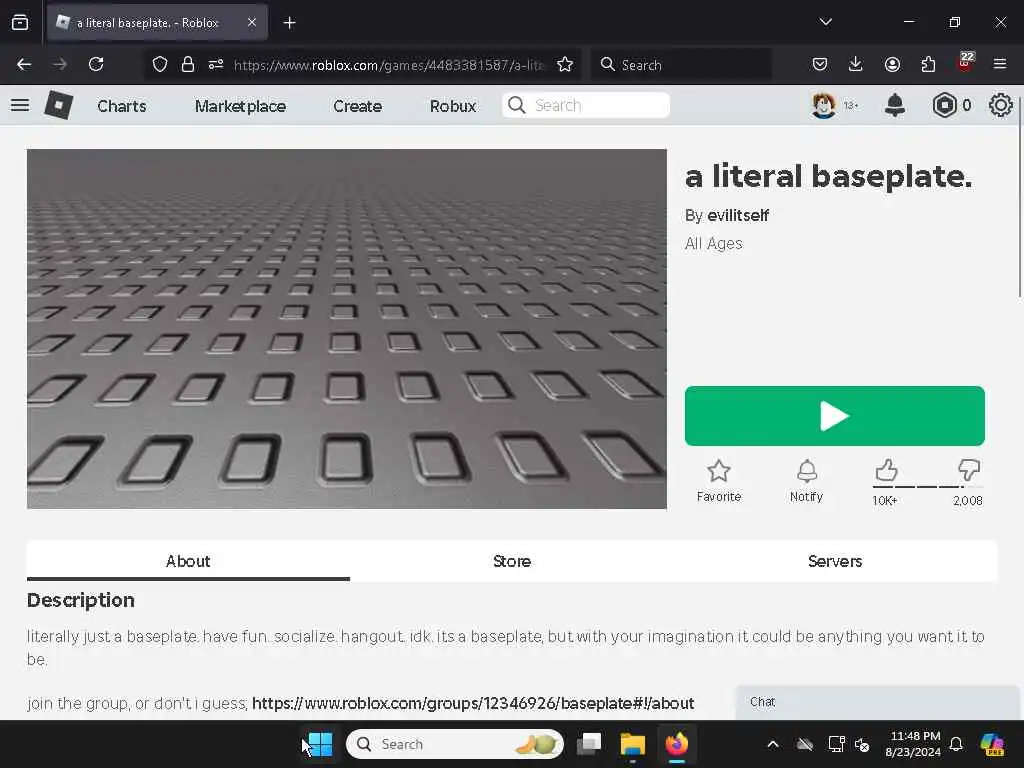Expand the Chat panel
This screenshot has height=768, width=1024.
click(877, 702)
